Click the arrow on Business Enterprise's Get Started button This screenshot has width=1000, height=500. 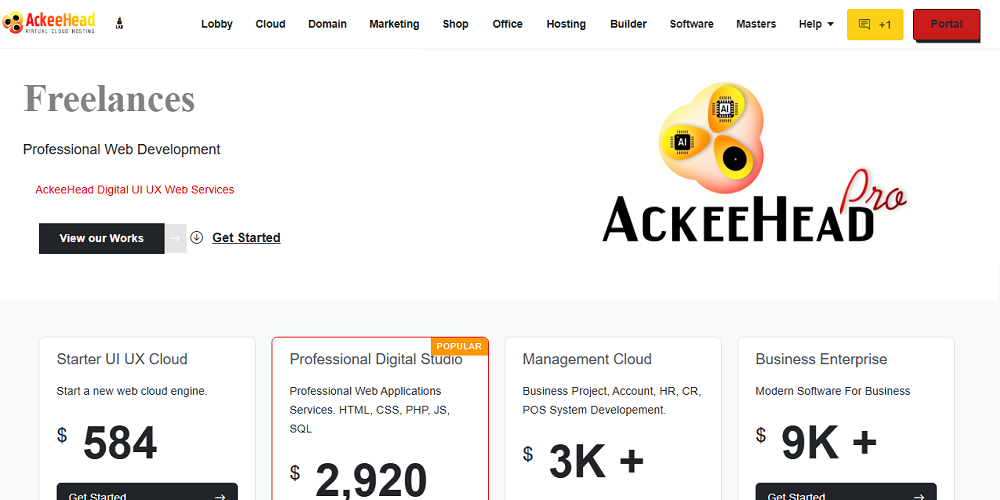918,495
